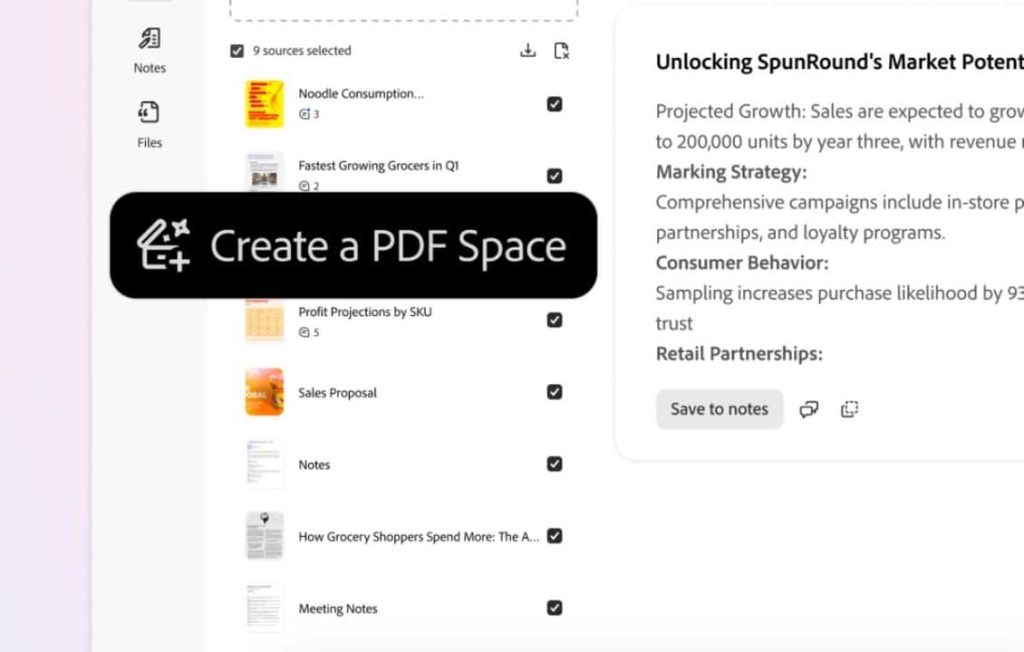Open the Files panel icon in the sidebar
Image resolution: width=1024 pixels, height=652 pixels.
pyautogui.click(x=148, y=112)
